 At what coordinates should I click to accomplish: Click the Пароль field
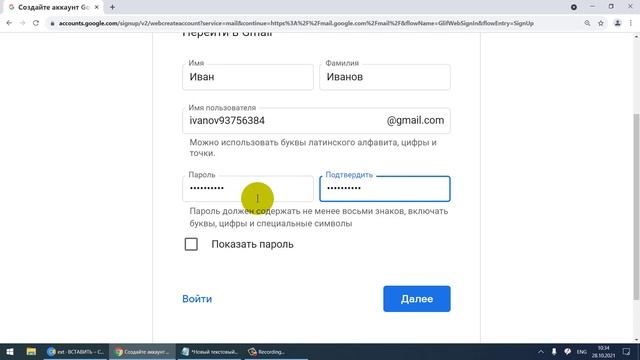coord(248,189)
